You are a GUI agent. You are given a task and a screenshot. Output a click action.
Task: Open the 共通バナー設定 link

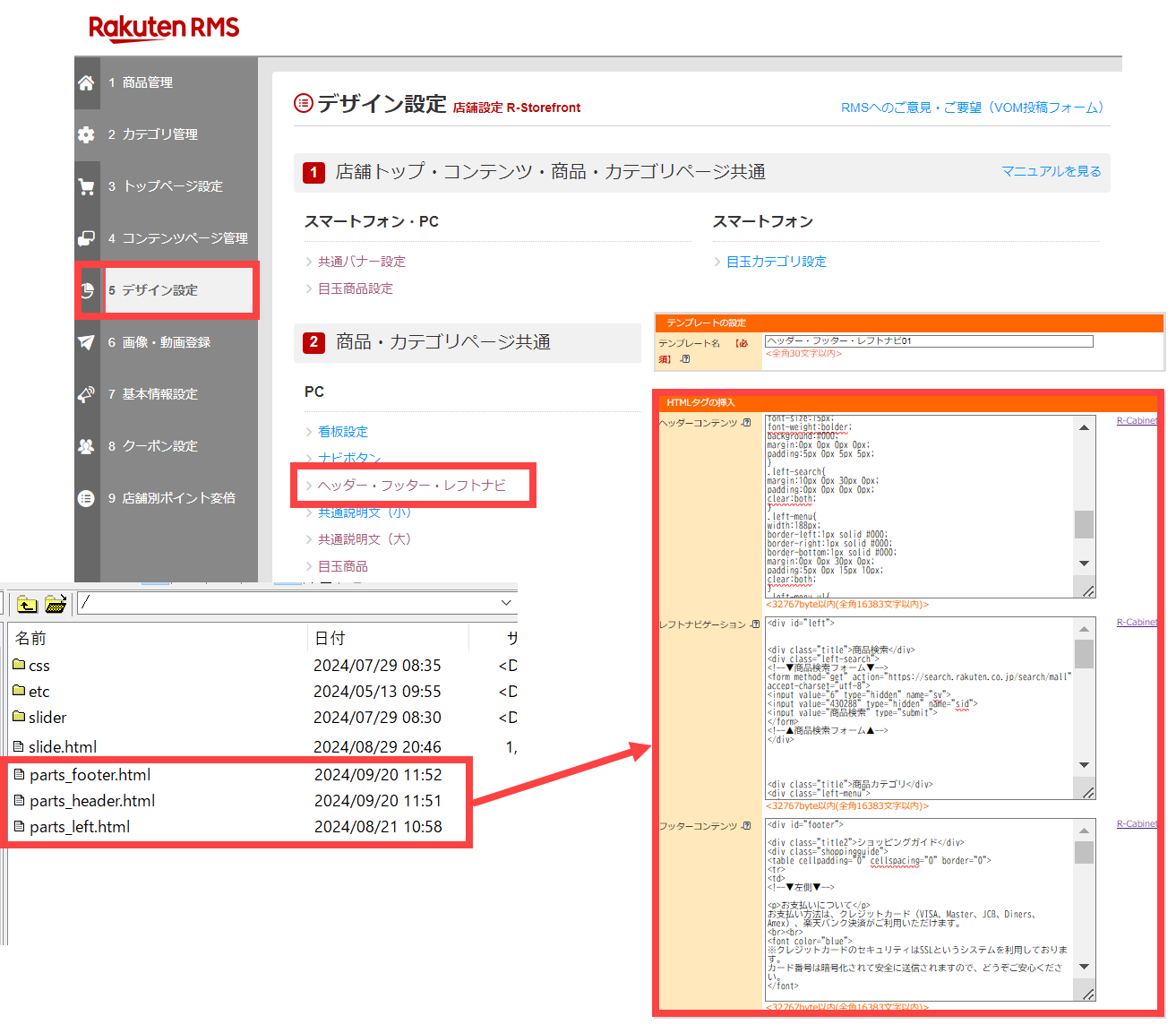click(362, 262)
